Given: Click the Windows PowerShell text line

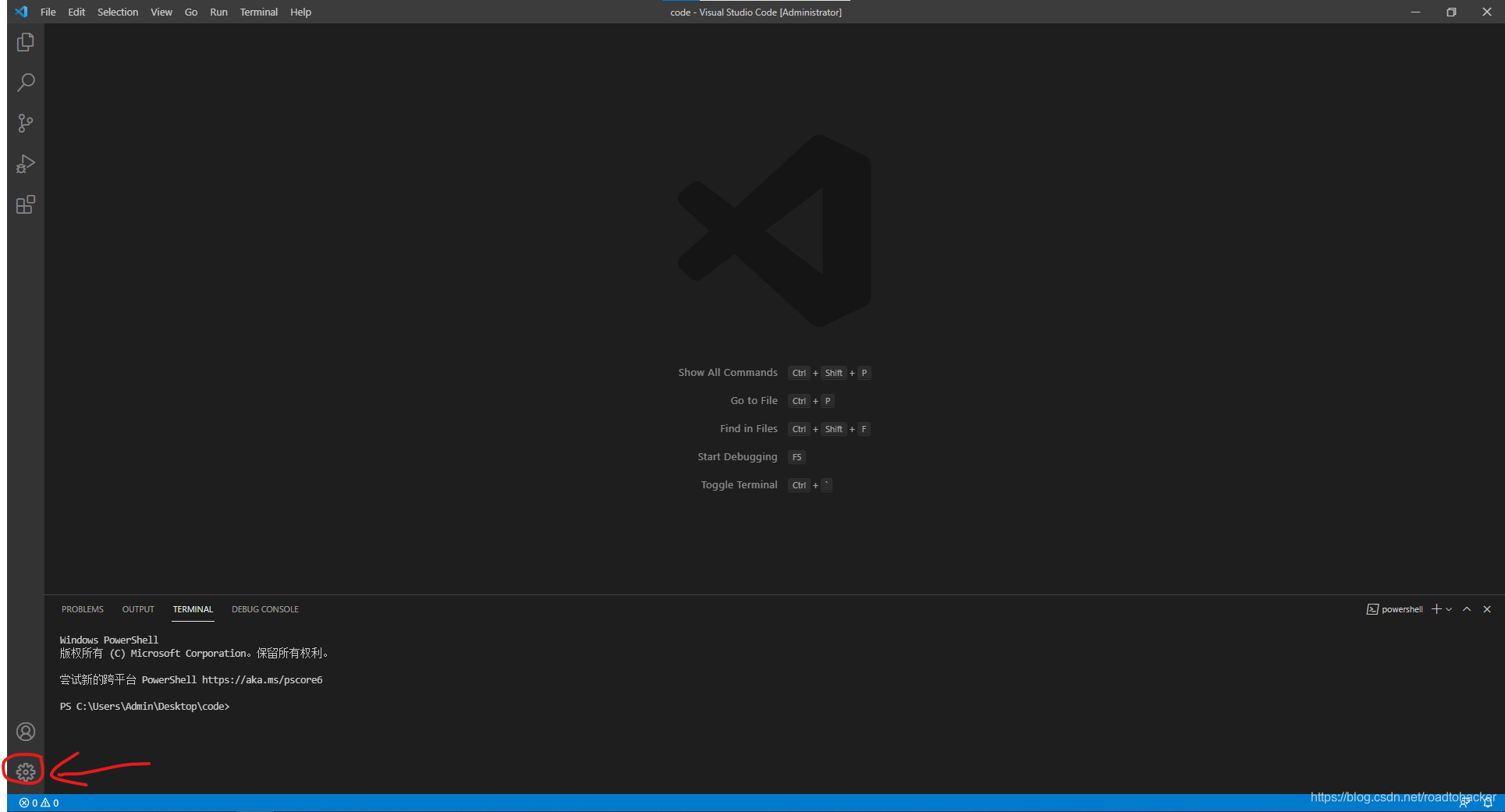Looking at the screenshot, I should [109, 640].
